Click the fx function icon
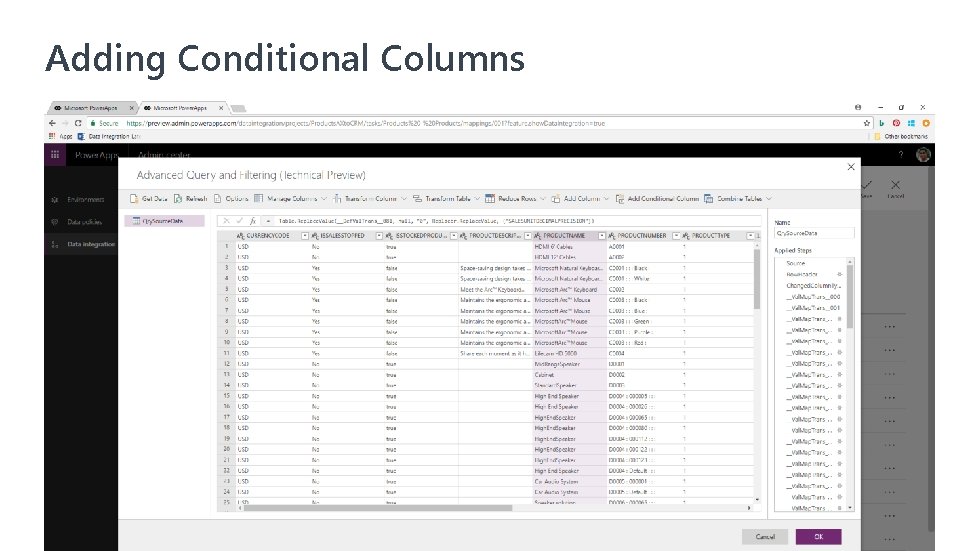Screen dimensions: 979x551 click(x=253, y=221)
